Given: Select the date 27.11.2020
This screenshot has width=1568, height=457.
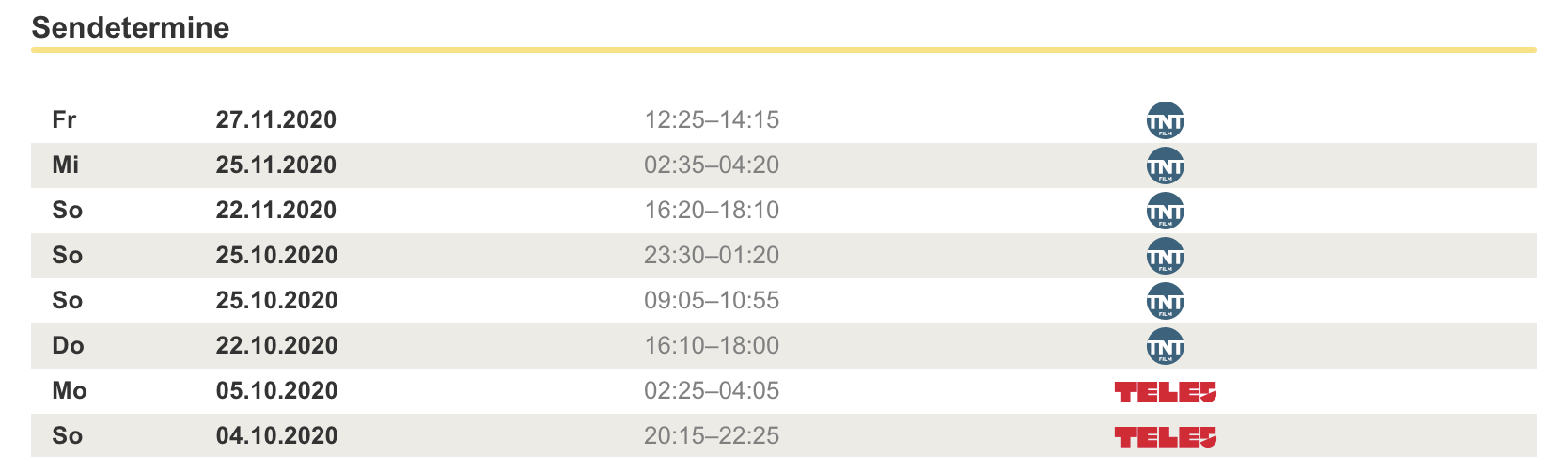Looking at the screenshot, I should (x=276, y=120).
